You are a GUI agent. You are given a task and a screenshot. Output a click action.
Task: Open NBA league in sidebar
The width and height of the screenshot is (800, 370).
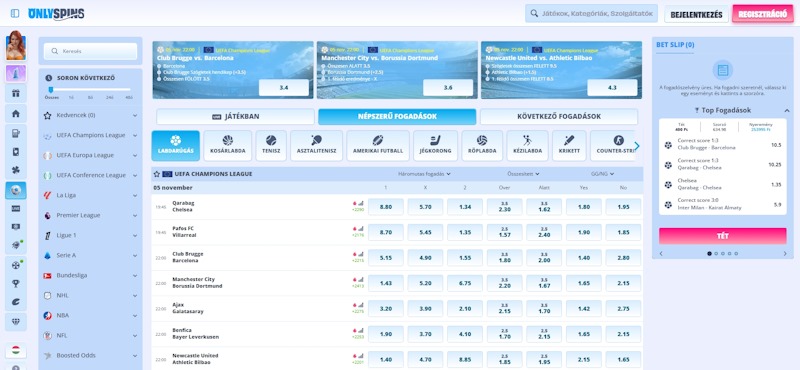pyautogui.click(x=90, y=315)
